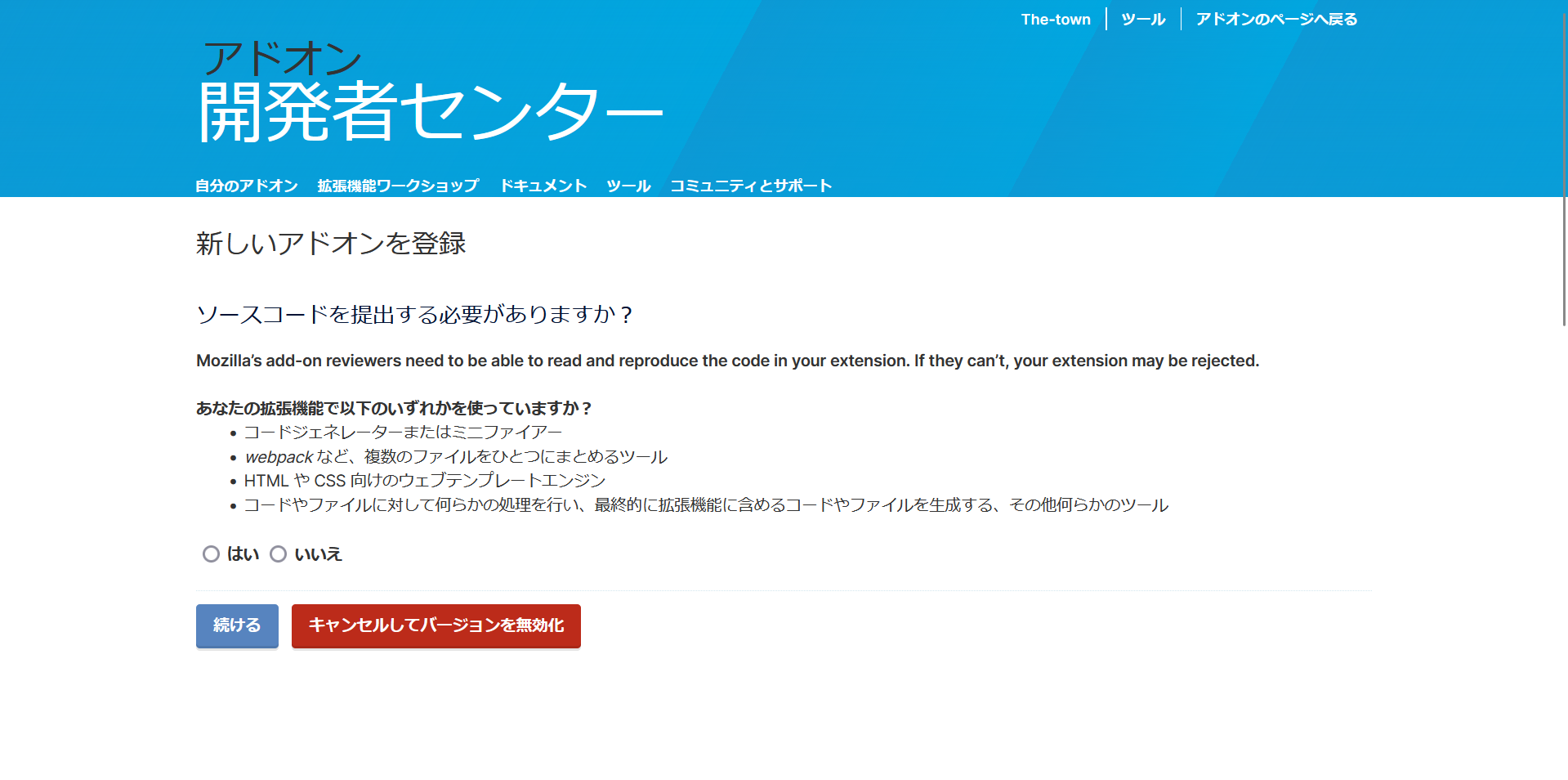Click the HTML や CSS bullet item
Viewport: 1568px width, 780px height.
point(424,481)
